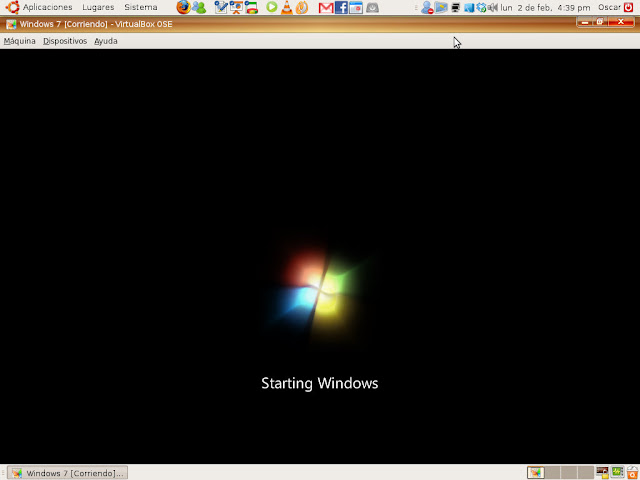Click the lock screen icon in bottom panel
The width and height of the screenshot is (640, 480).
pos(602,473)
